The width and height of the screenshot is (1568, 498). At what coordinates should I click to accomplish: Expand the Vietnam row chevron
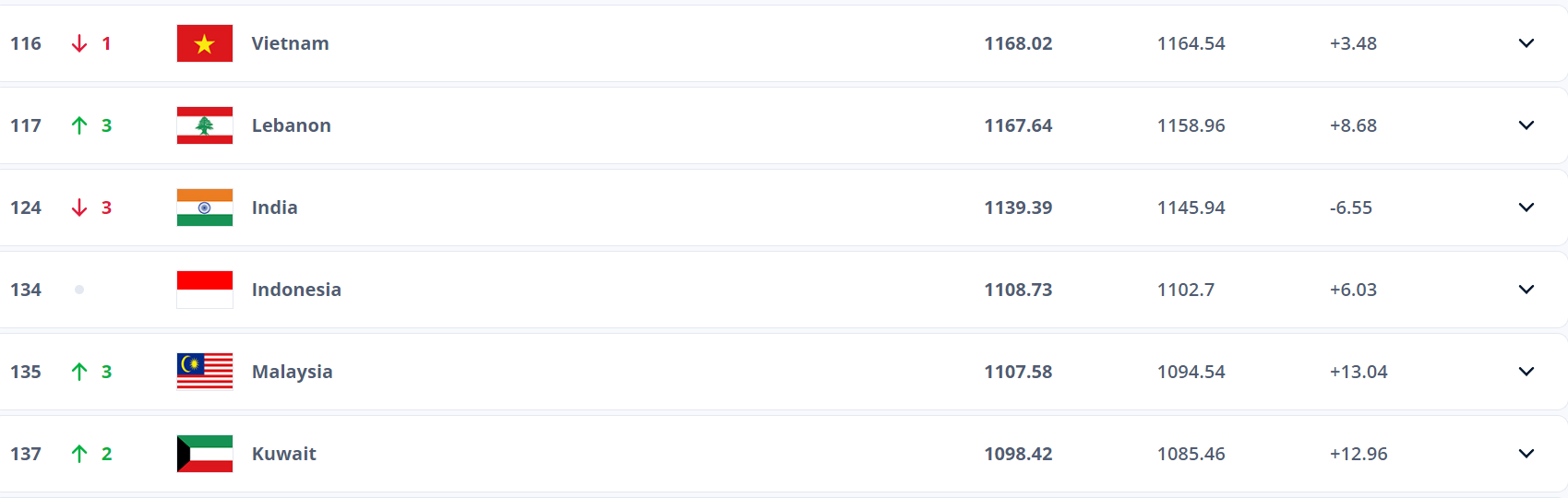pyautogui.click(x=1526, y=43)
